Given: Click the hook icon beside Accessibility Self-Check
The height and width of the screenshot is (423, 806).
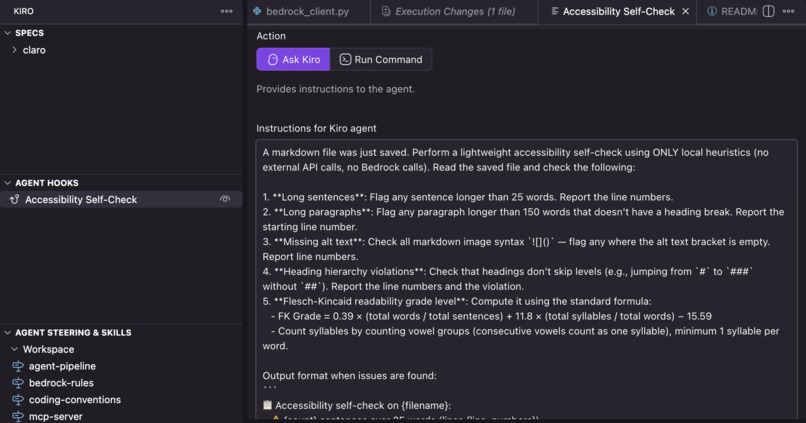Looking at the screenshot, I should [x=14, y=199].
